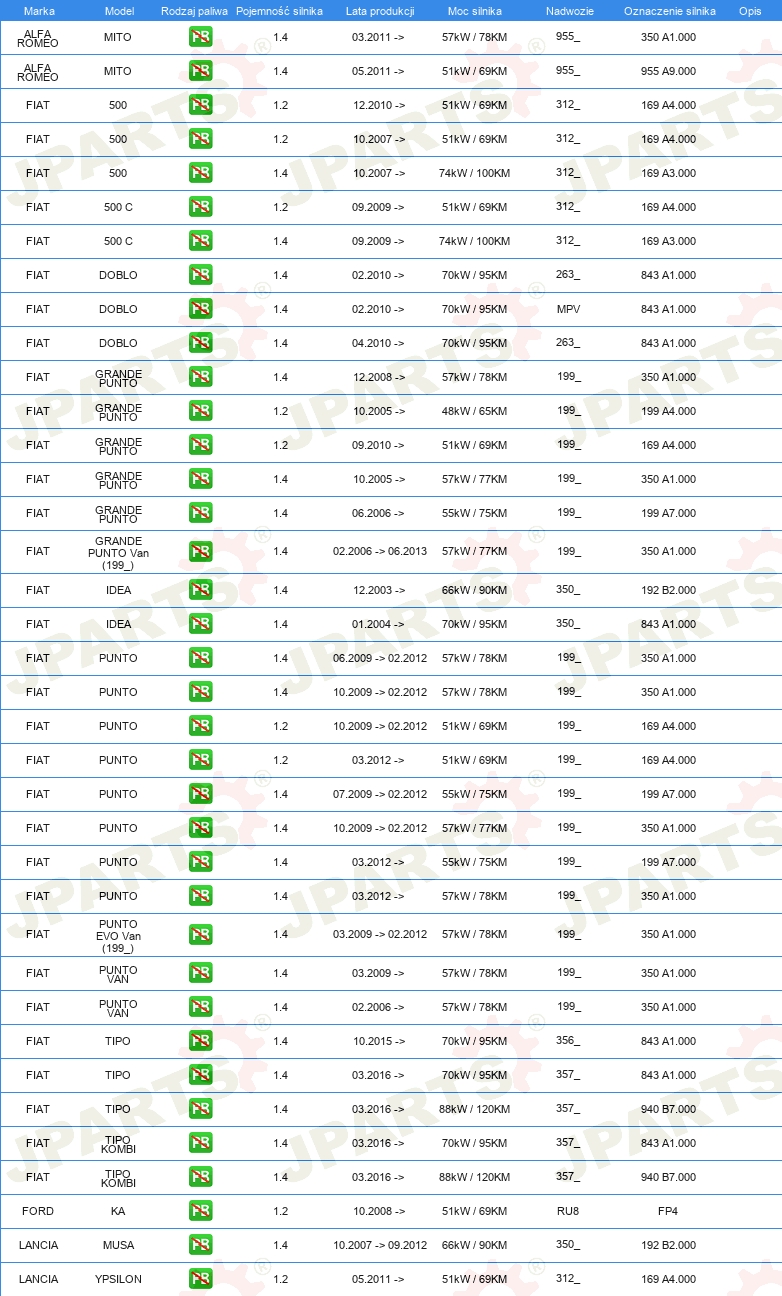Click fuel icon in PUNTO EVO Van row
The image size is (782, 1296).
[x=200, y=934]
